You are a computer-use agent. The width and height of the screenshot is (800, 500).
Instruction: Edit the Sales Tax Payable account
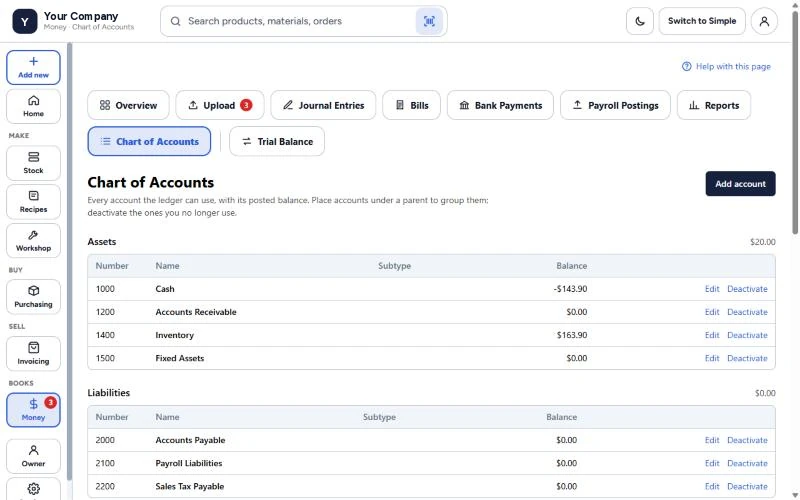(x=712, y=486)
